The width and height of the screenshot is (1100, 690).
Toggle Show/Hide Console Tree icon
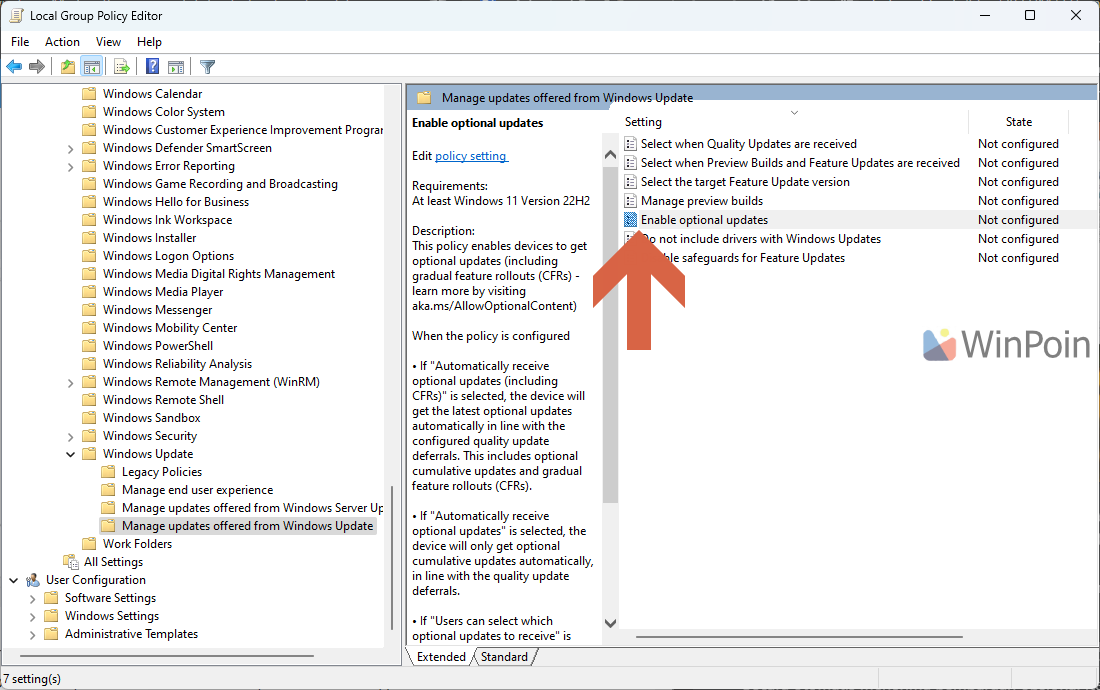coord(91,67)
